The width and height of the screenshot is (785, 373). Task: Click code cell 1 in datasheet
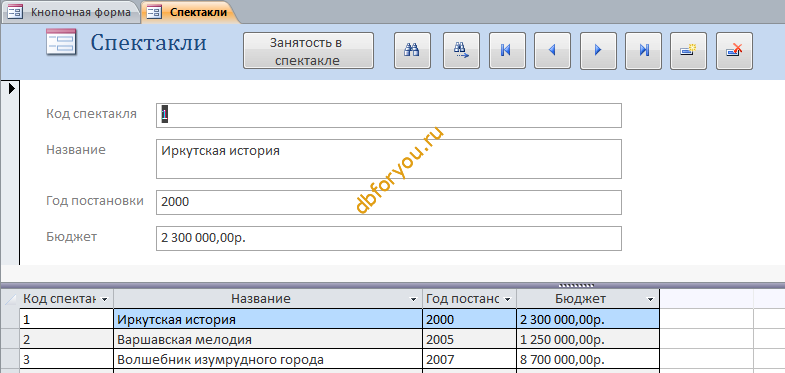coord(67,319)
